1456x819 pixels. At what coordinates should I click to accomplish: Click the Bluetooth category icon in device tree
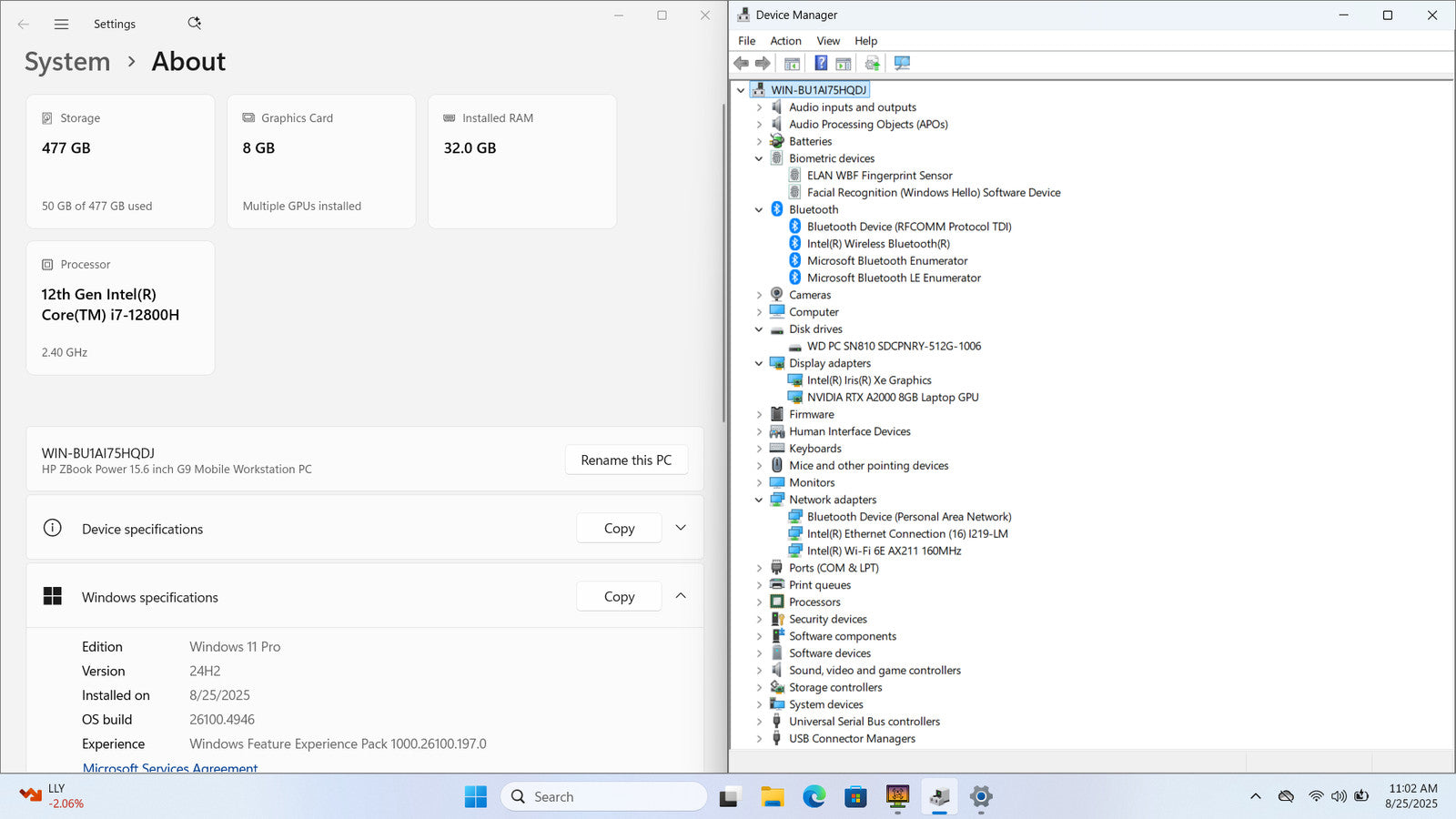pos(777,209)
